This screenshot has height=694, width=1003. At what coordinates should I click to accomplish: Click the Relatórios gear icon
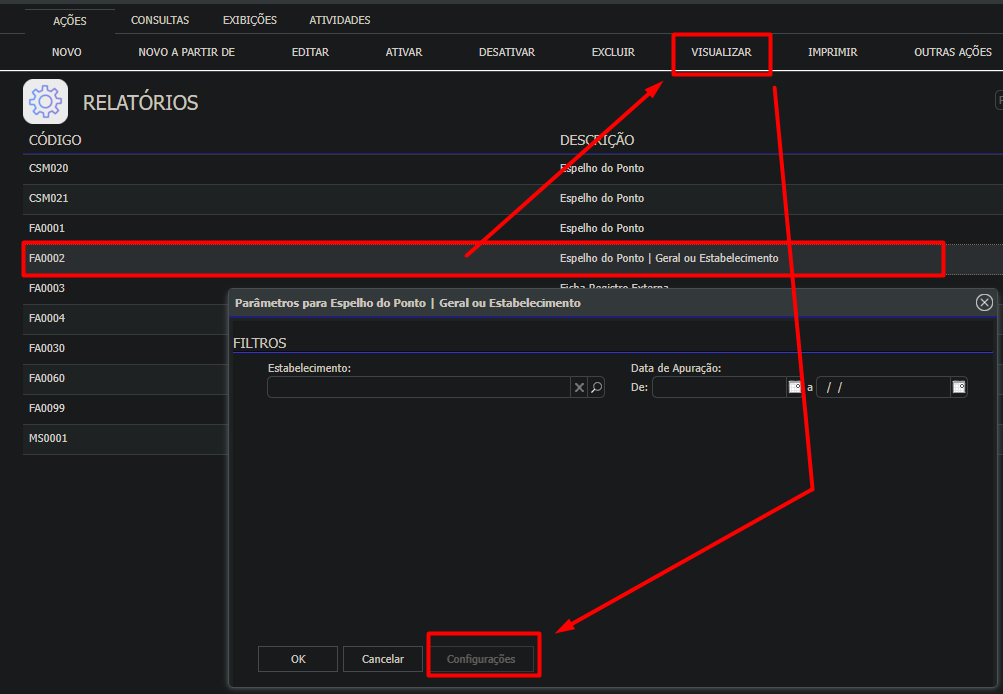pos(45,101)
